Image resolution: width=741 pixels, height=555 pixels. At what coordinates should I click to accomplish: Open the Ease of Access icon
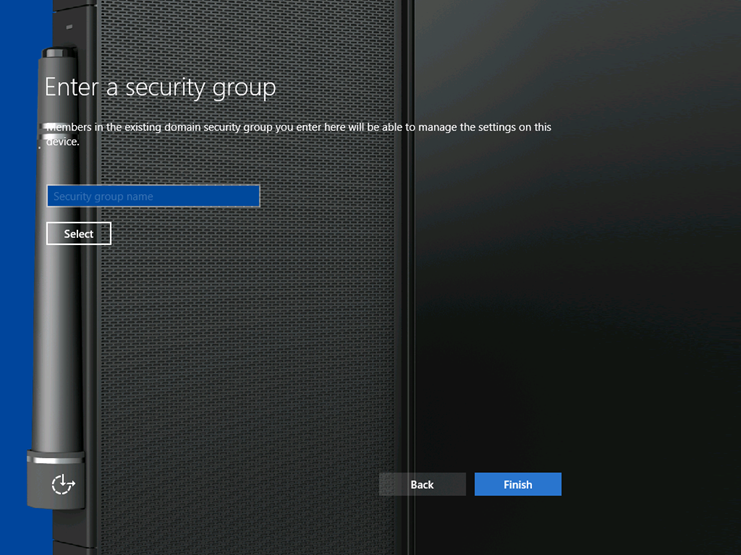(x=63, y=485)
